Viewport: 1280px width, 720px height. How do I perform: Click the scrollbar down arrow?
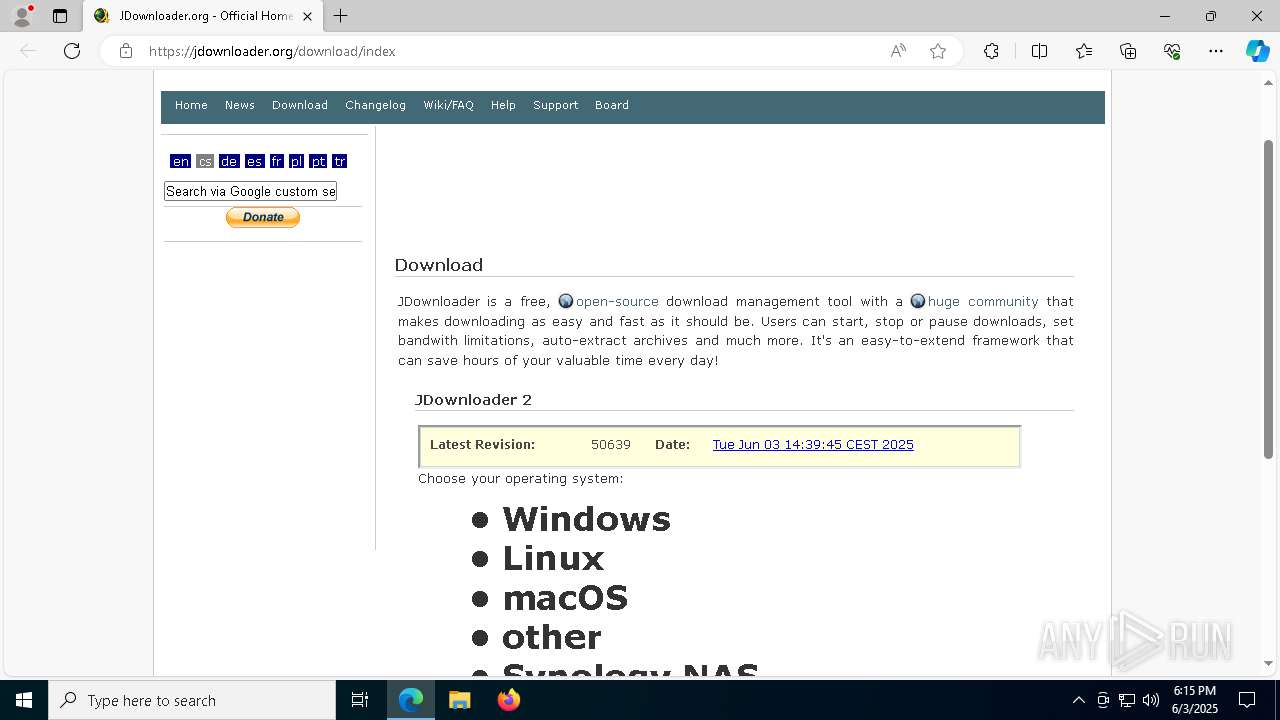coord(1269,663)
